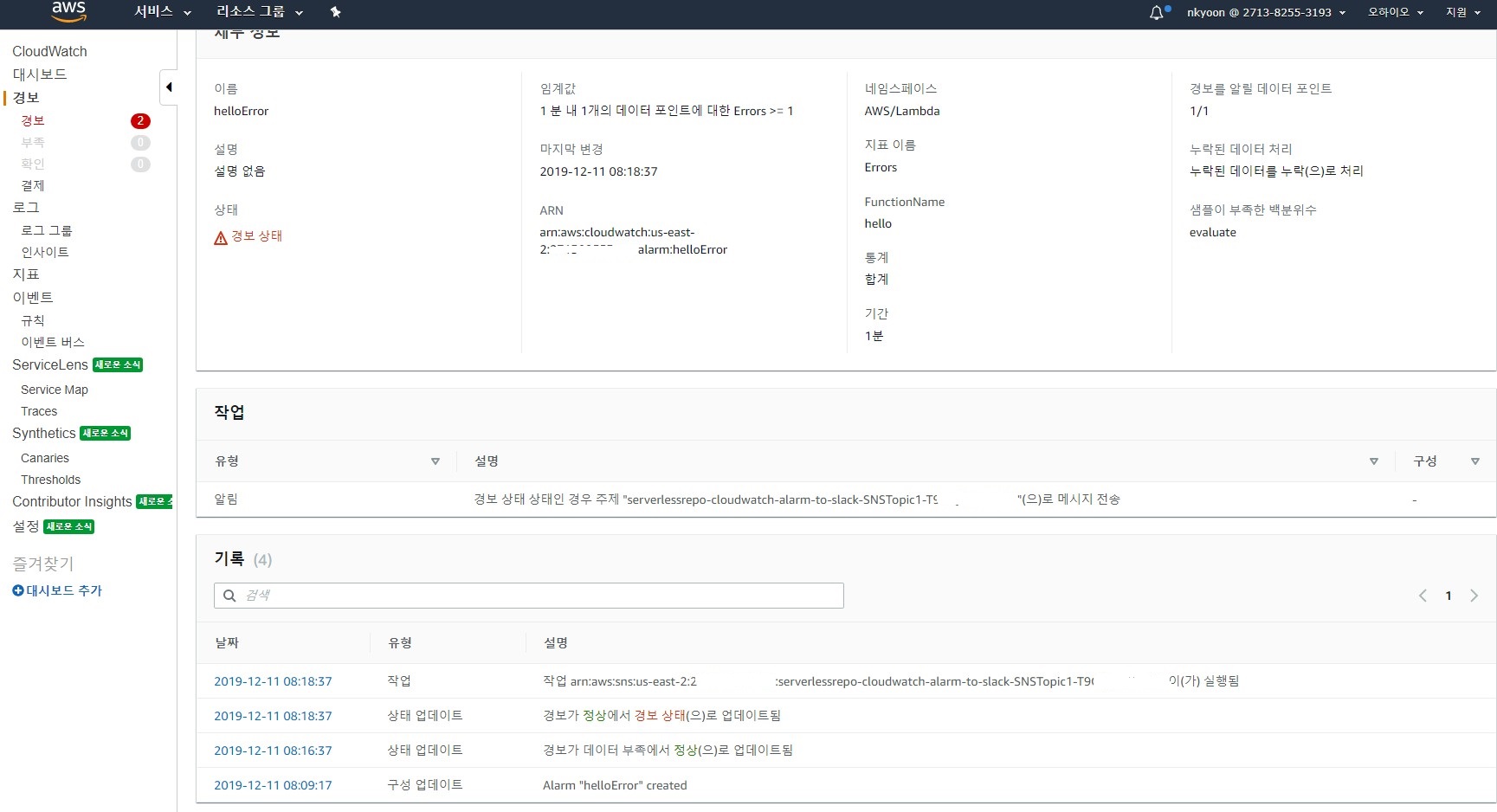Open 결제 billing in the sidebar
This screenshot has width=1497, height=812.
point(33,185)
